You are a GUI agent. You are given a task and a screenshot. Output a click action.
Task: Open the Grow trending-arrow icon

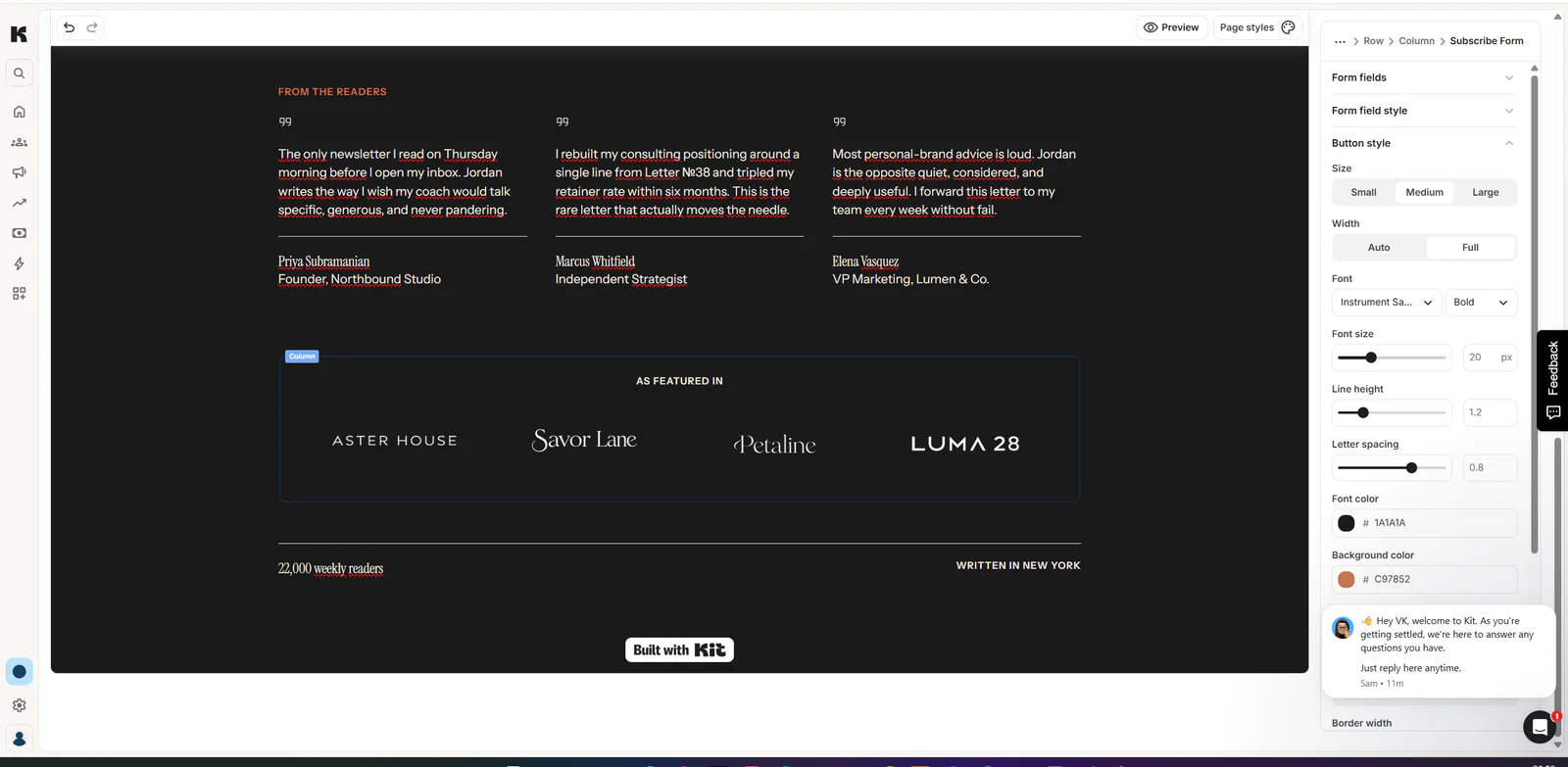(19, 203)
